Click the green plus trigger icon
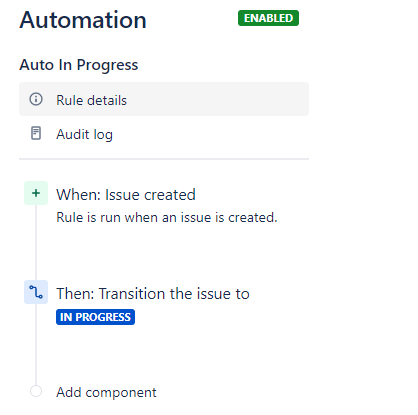The width and height of the screenshot is (418, 415). [36, 193]
